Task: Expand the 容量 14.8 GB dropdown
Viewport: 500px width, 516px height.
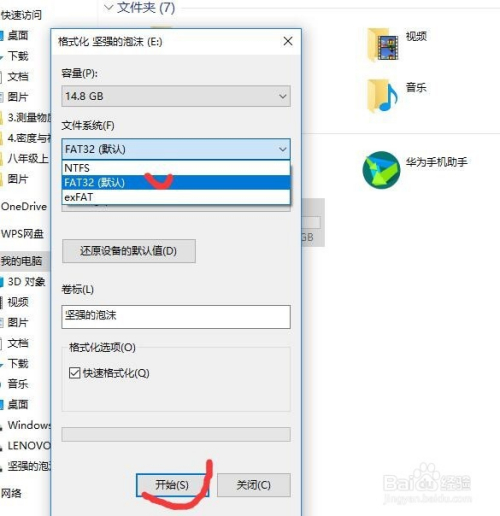Action: (176, 96)
